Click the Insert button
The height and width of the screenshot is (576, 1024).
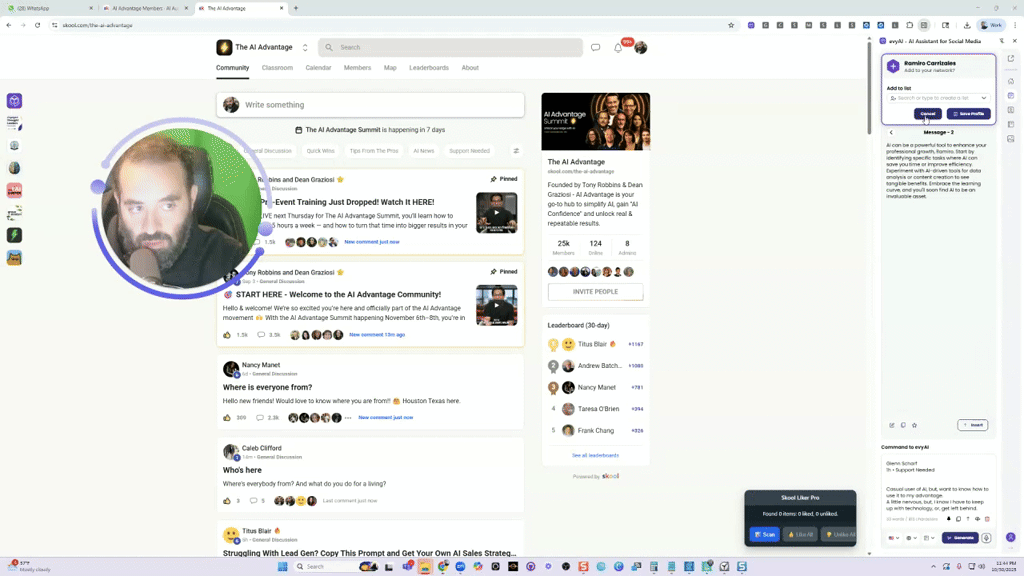click(972, 425)
